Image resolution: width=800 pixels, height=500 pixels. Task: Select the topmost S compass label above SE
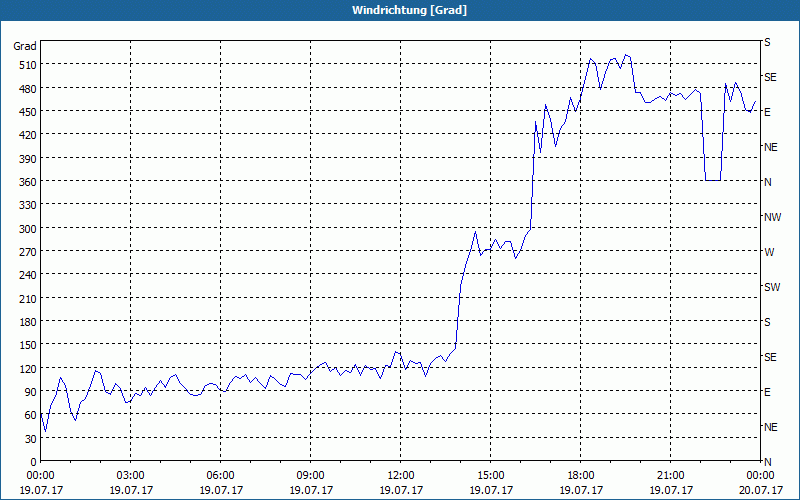[767, 42]
